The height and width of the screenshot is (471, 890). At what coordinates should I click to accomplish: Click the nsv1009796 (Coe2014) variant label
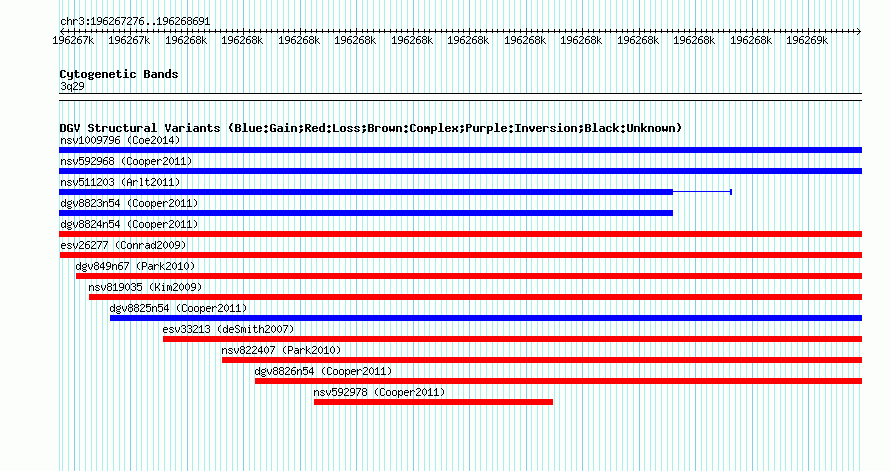point(120,140)
